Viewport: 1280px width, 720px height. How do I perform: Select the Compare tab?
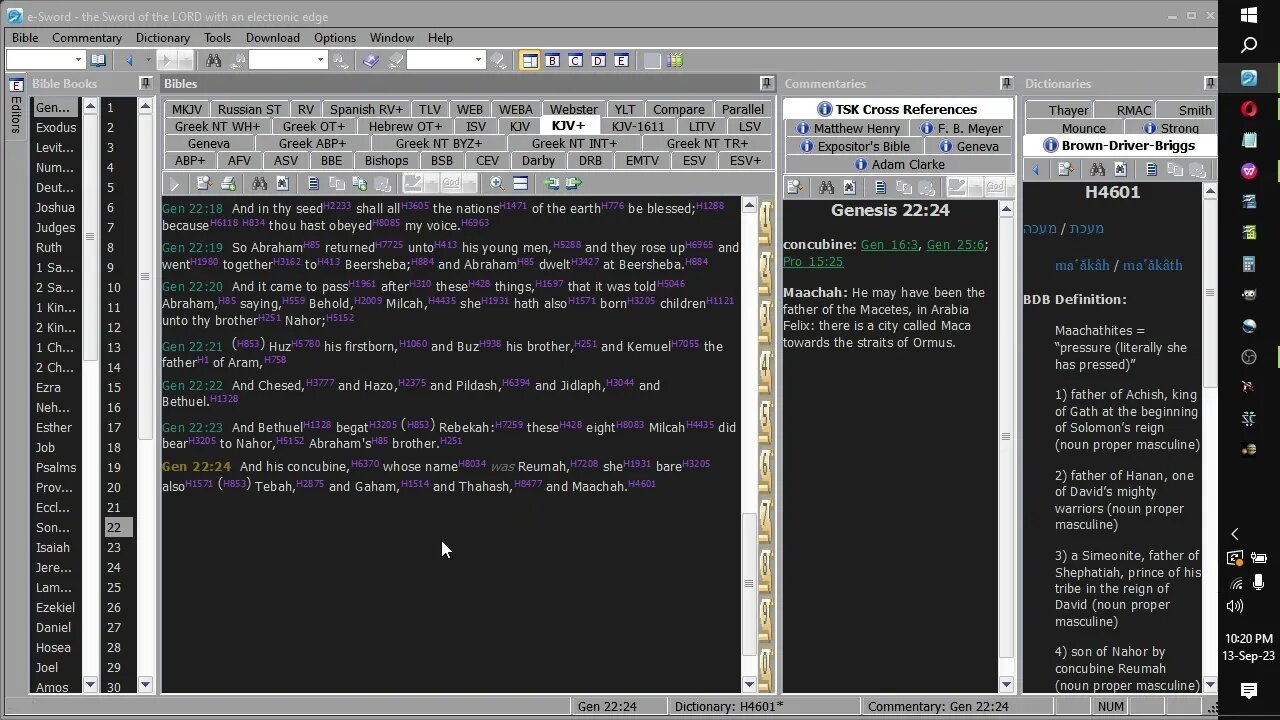(x=679, y=109)
